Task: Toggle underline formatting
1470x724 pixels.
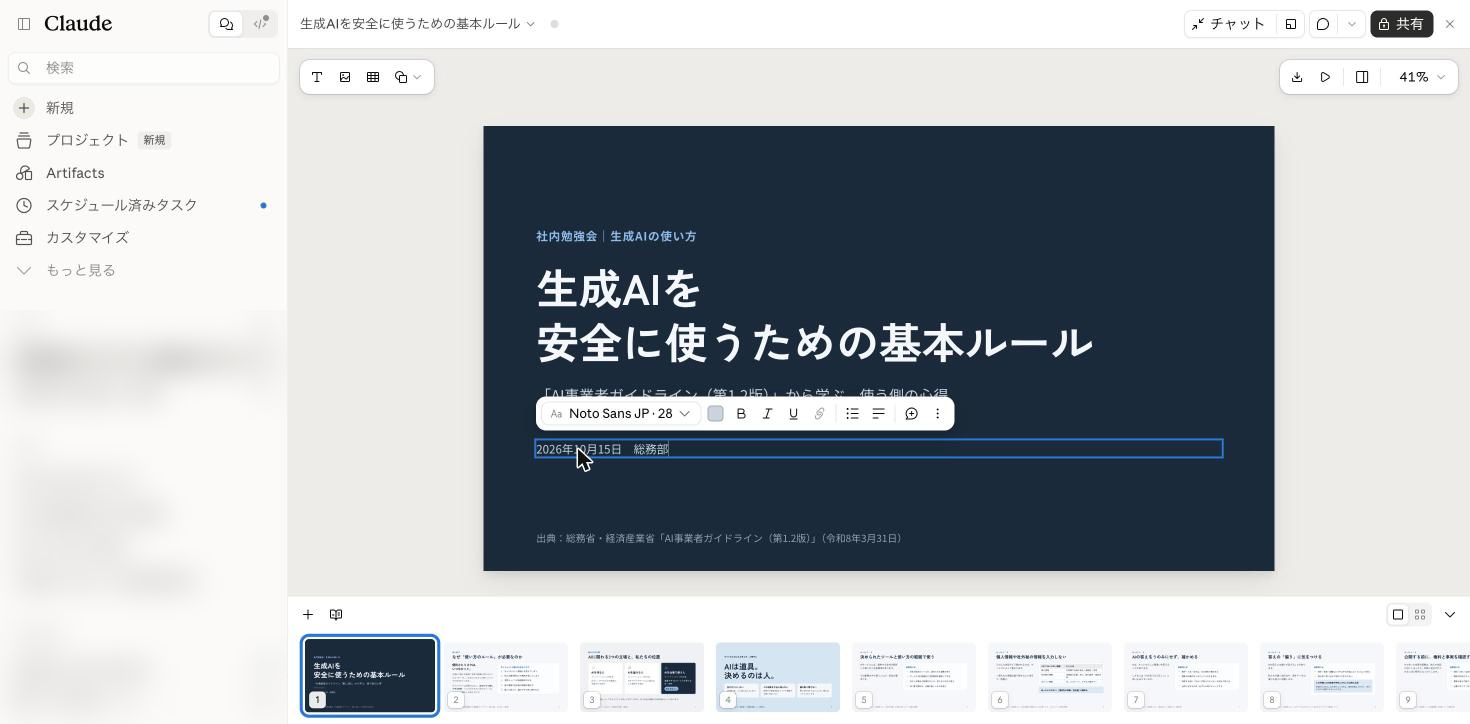Action: tap(793, 414)
